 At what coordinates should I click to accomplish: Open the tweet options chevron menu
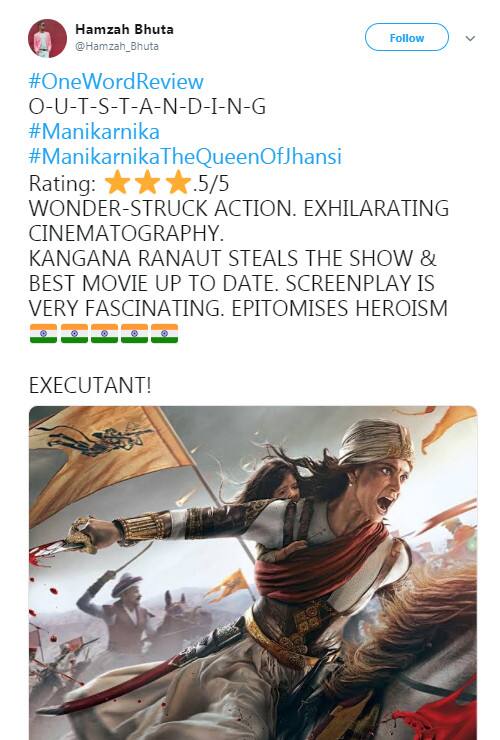(470, 38)
